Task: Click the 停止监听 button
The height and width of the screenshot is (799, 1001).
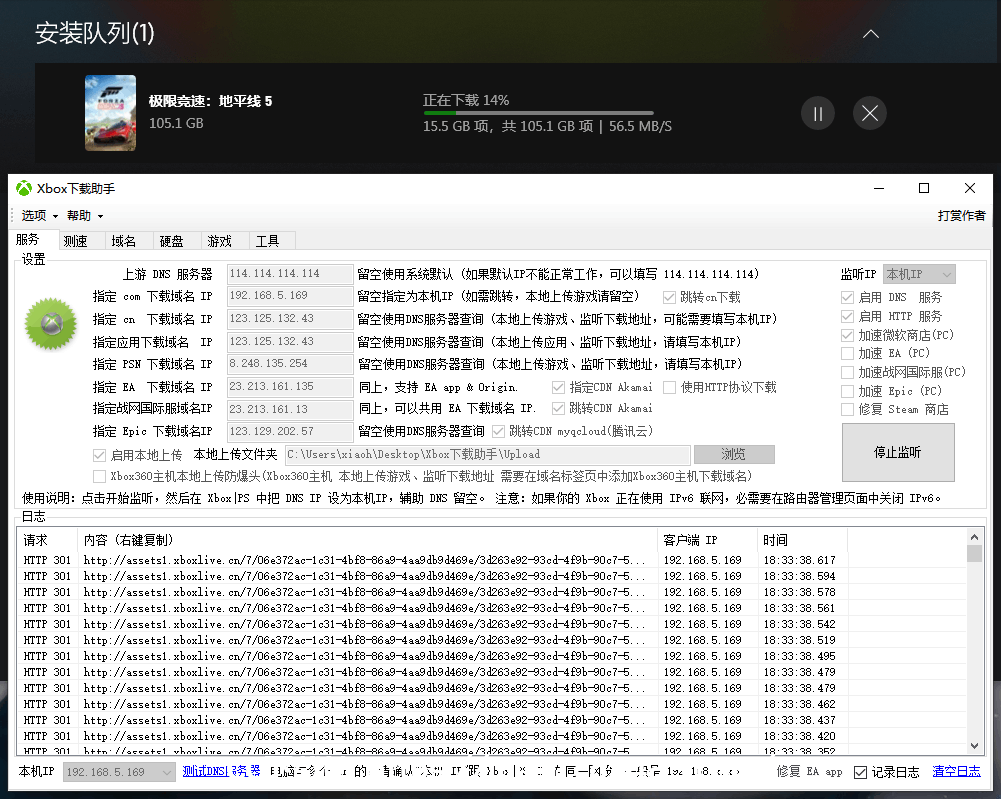Action: point(898,452)
